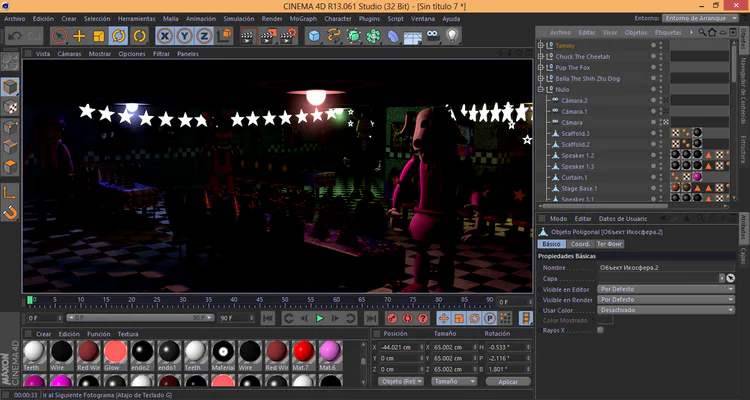Toggle position keyframe recording icon
750x400 pixels.
click(x=443, y=318)
